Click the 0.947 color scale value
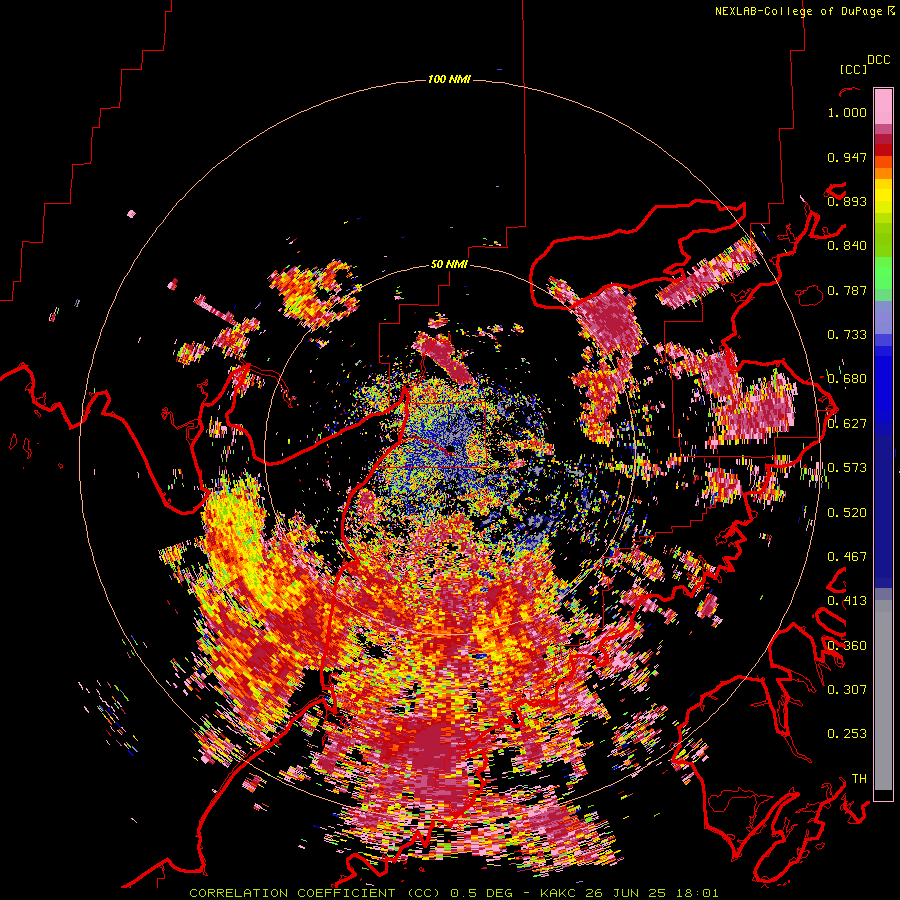Image resolution: width=900 pixels, height=900 pixels. click(x=847, y=157)
